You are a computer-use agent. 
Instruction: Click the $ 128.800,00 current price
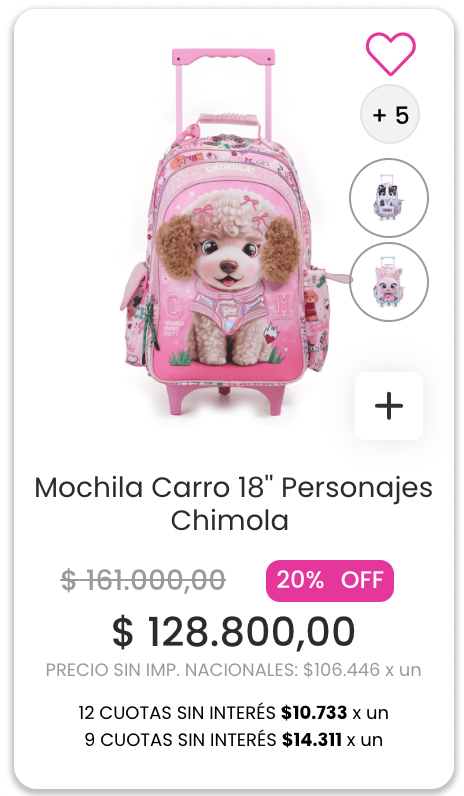(233, 632)
